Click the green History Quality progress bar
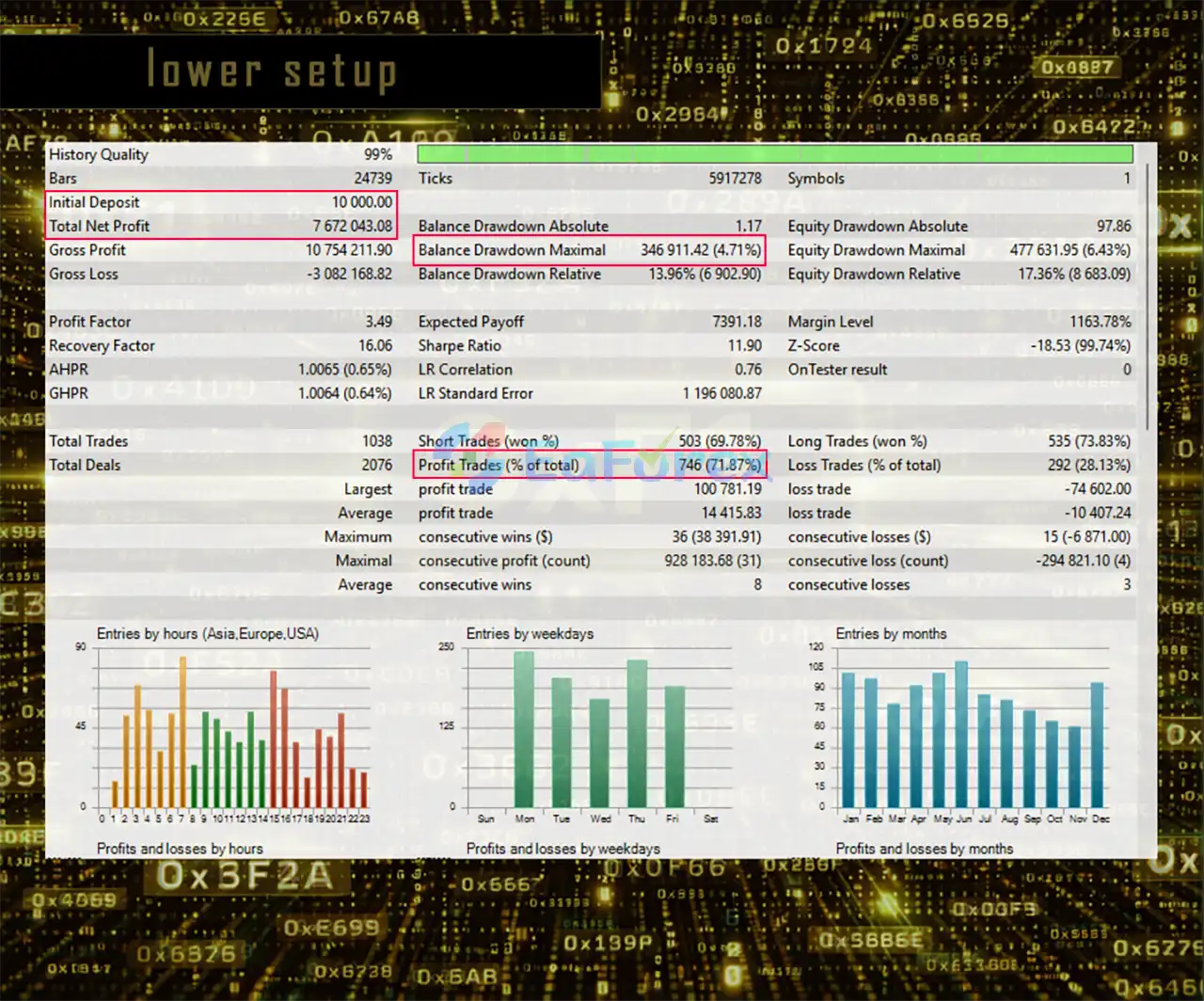This screenshot has width=1204, height=1001. point(774,154)
